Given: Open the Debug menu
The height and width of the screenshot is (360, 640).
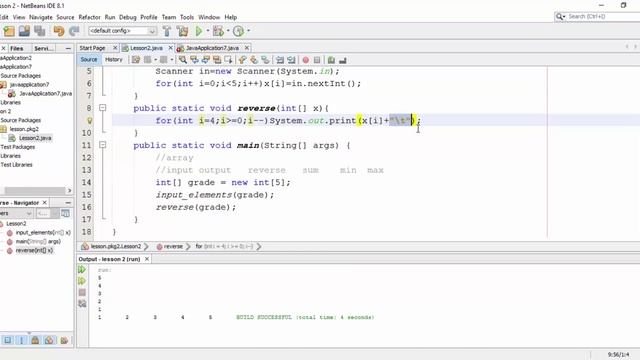Looking at the screenshot, I should pyautogui.click(x=128, y=17).
